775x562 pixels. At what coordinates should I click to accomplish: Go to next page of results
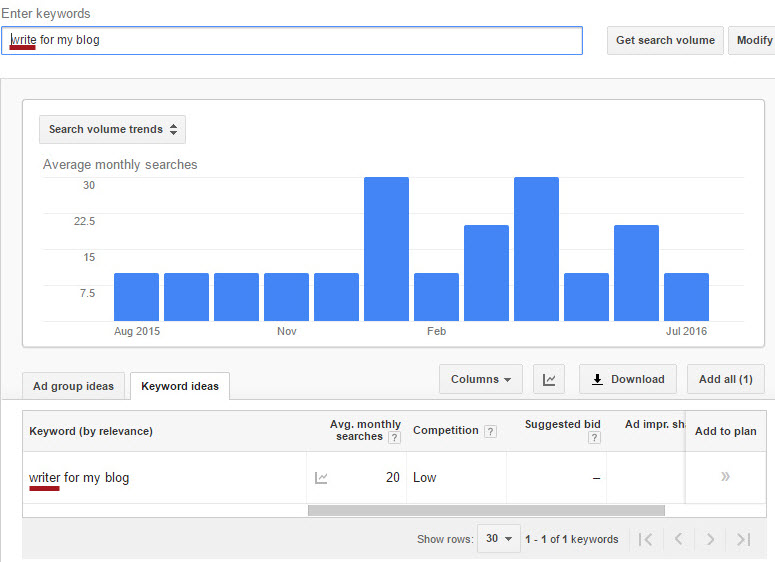710,540
